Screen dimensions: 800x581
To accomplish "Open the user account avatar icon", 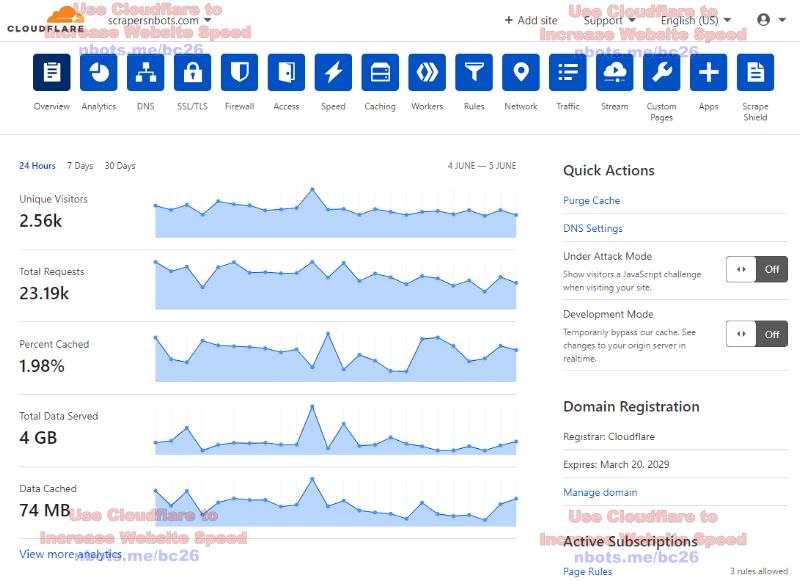I will tap(763, 20).
